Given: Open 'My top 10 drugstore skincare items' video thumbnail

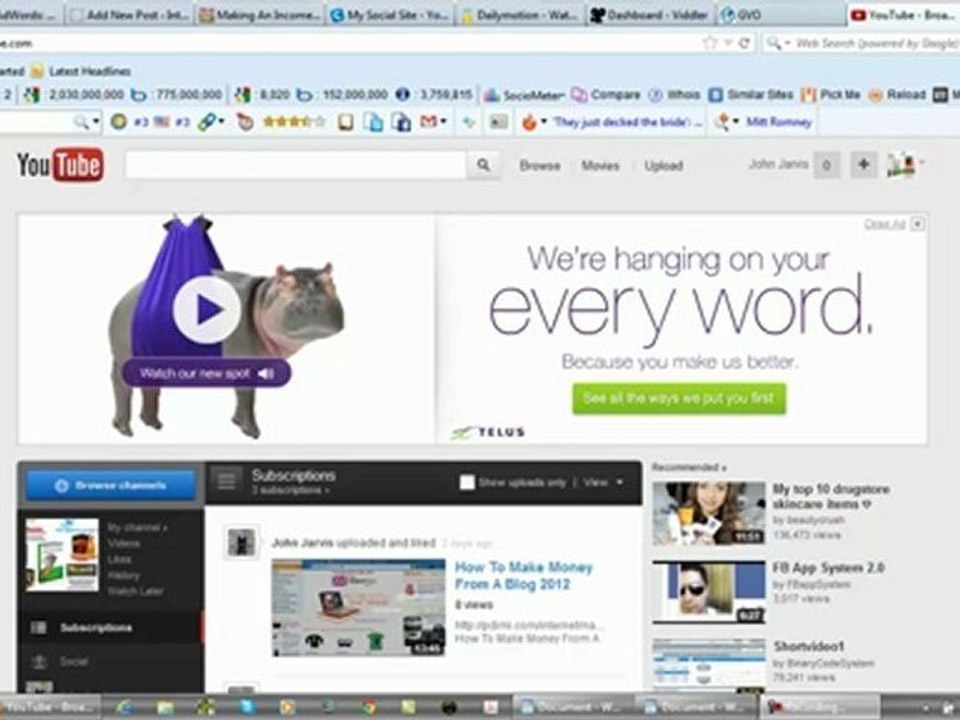Looking at the screenshot, I should click(708, 514).
